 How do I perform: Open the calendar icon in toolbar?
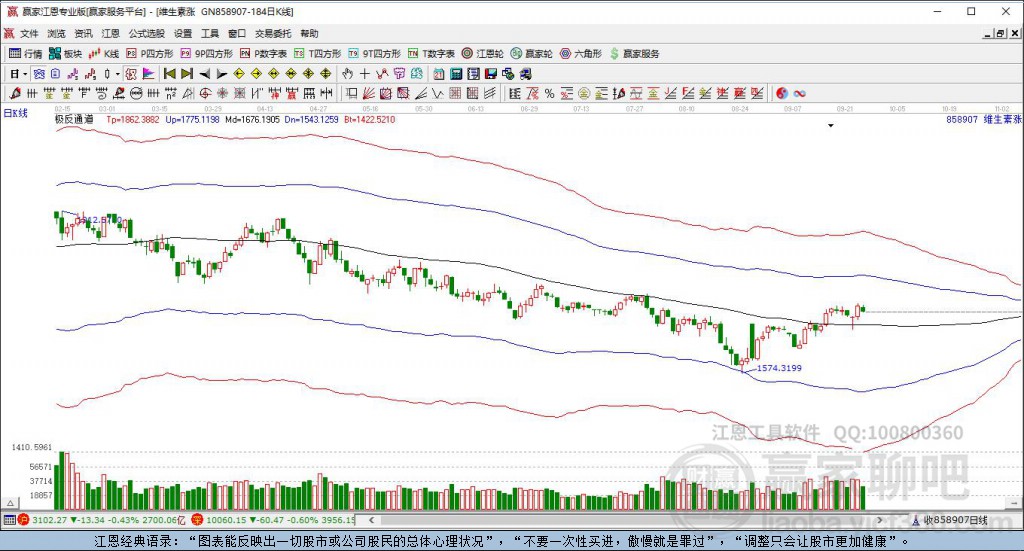pyautogui.click(x=439, y=74)
